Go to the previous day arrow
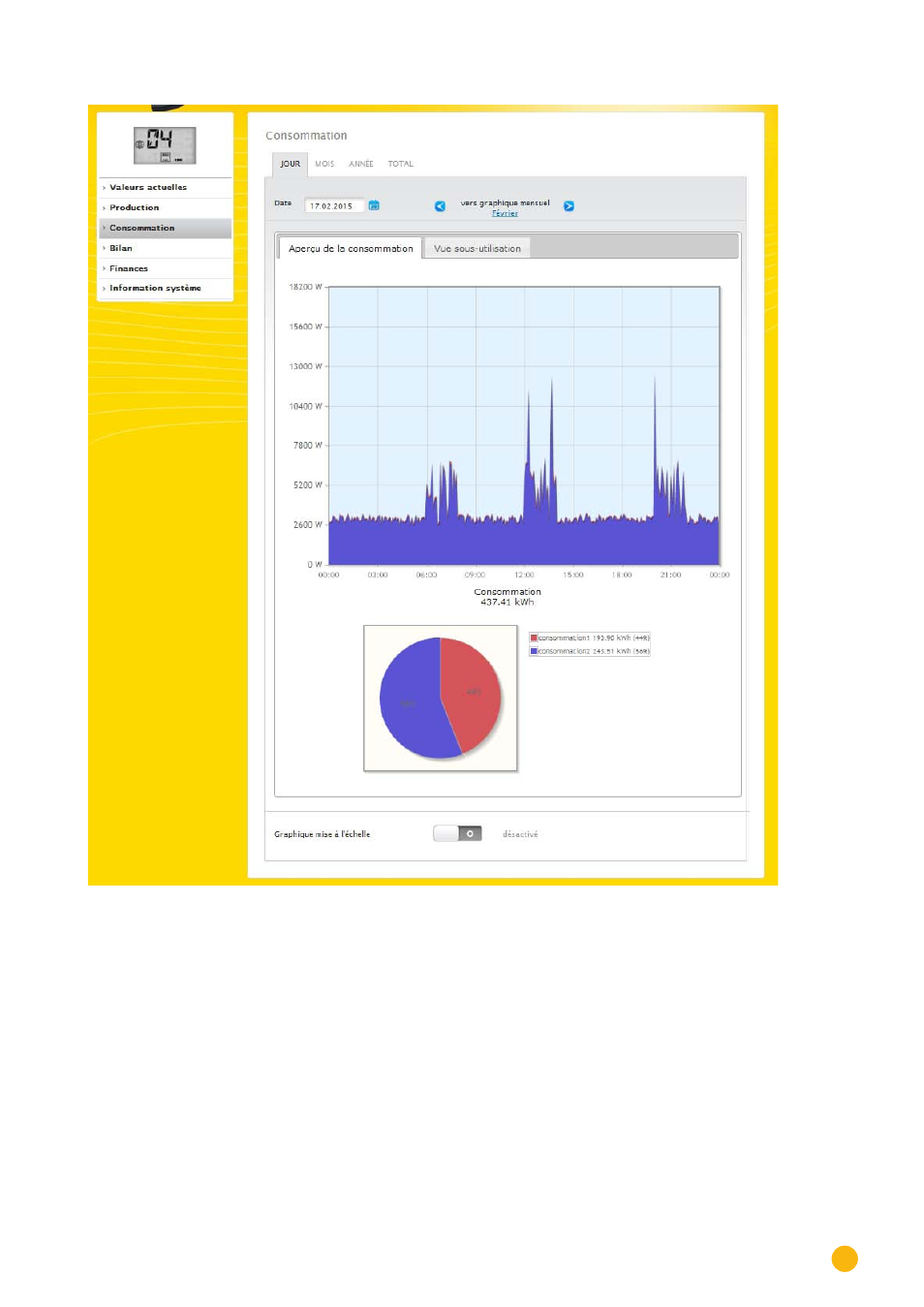 click(x=440, y=206)
